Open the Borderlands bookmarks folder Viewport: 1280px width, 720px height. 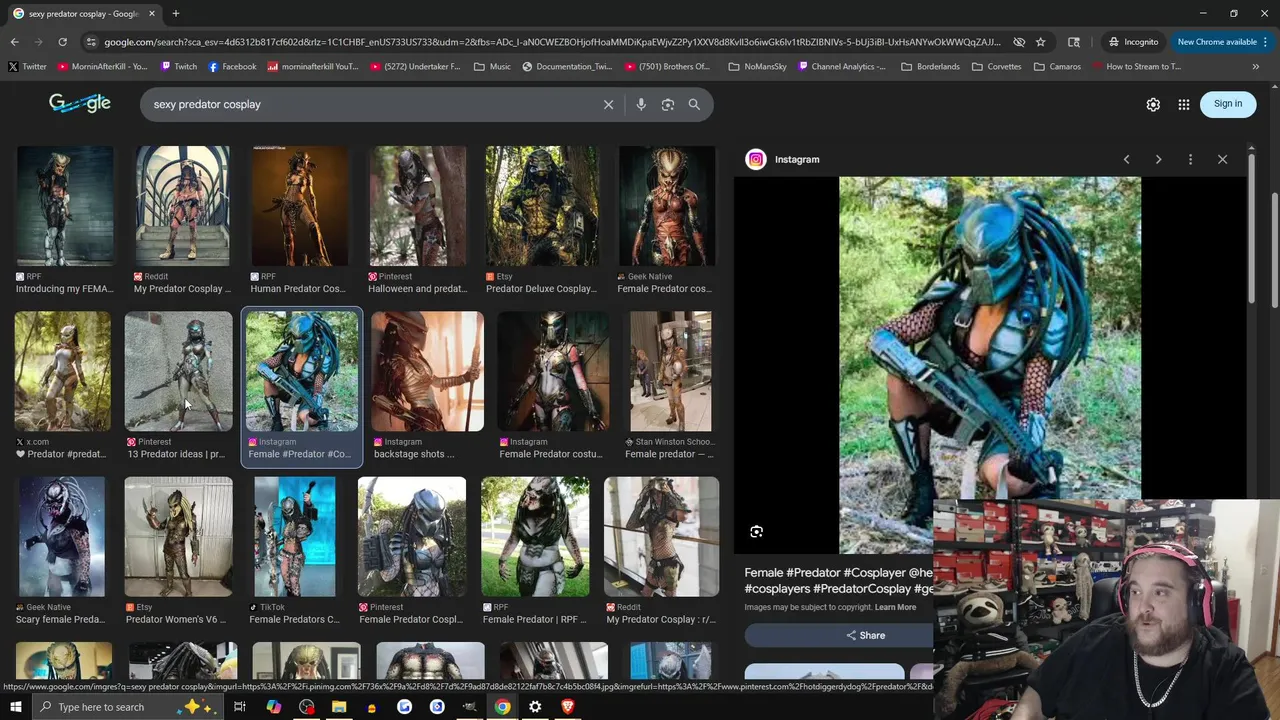[930, 67]
